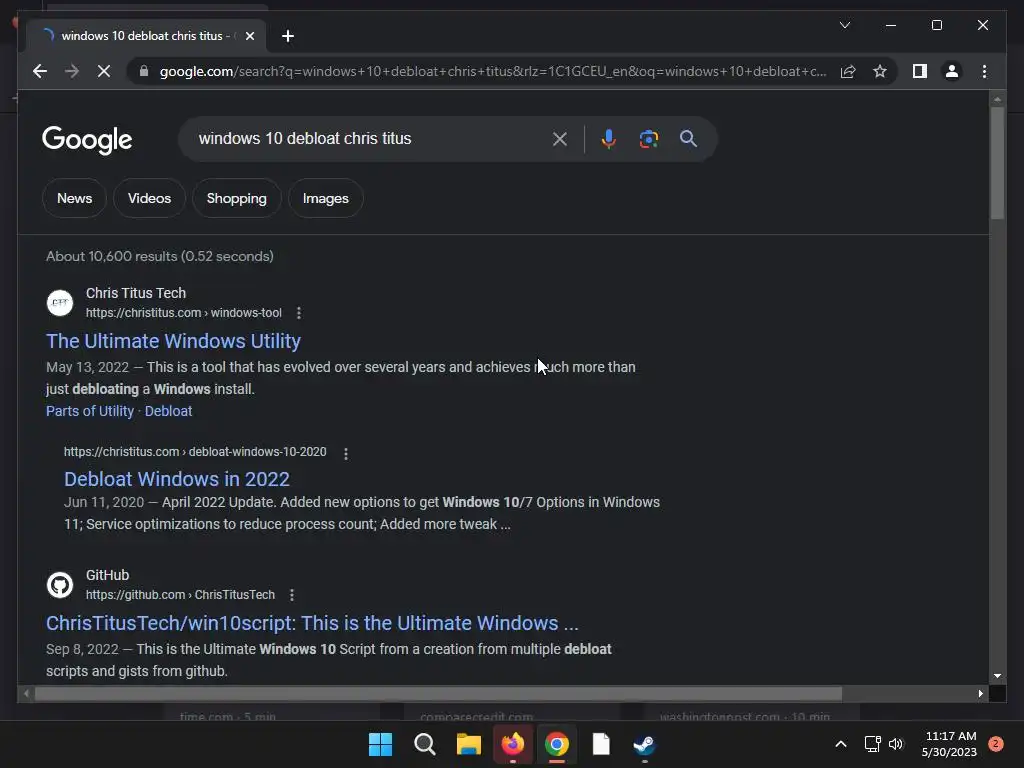
Task: Open Chrome three-dot menu
Action: [x=984, y=71]
